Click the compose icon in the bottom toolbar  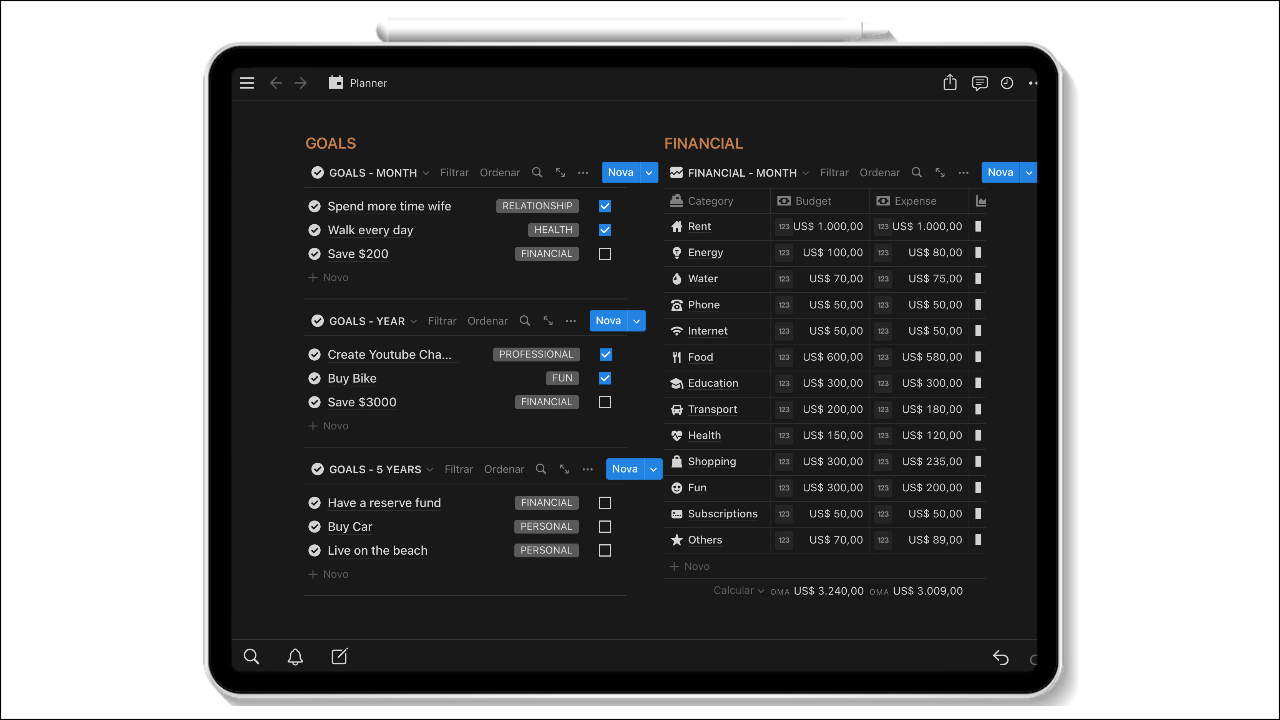pos(339,656)
